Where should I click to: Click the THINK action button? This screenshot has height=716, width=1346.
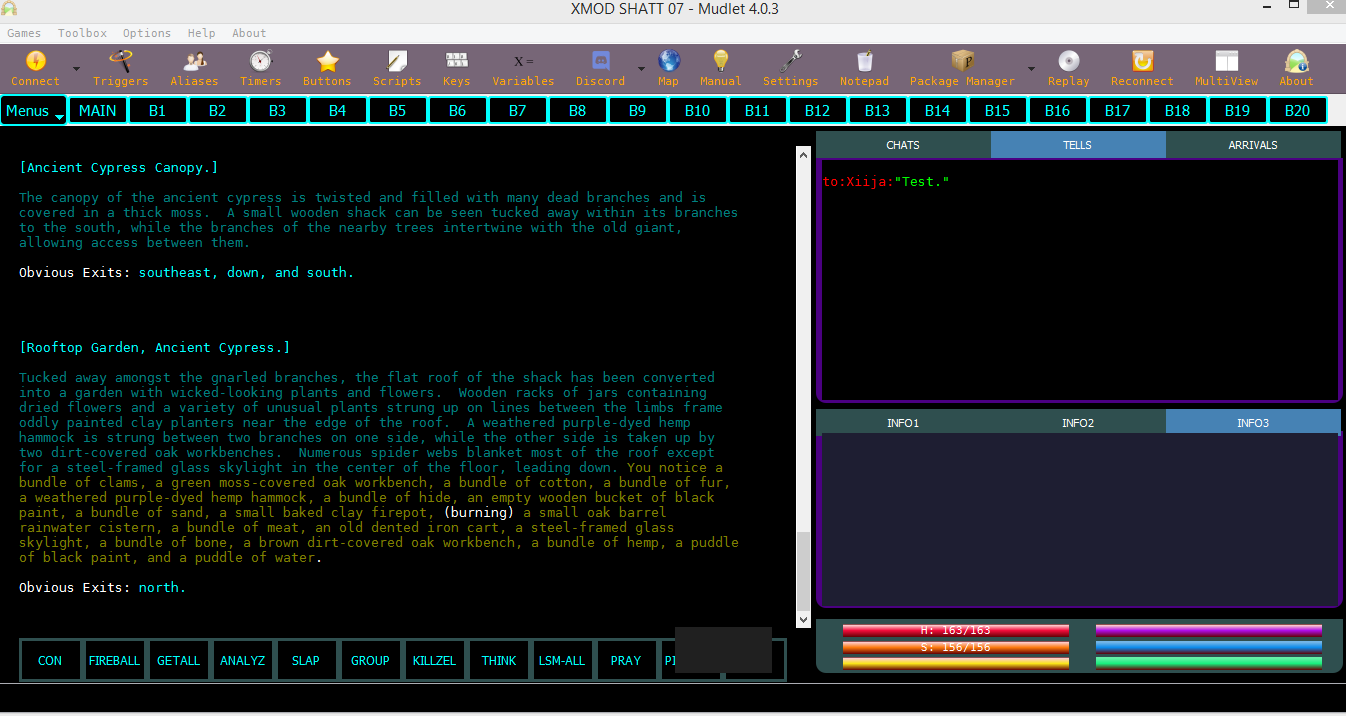(498, 660)
